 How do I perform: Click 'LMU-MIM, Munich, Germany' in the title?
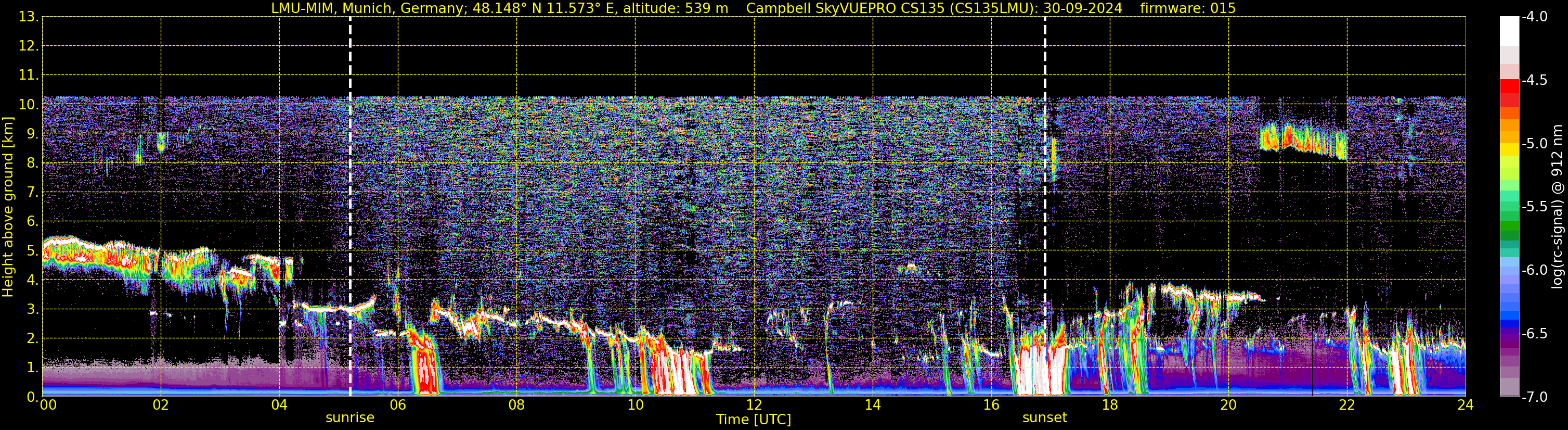368,8
